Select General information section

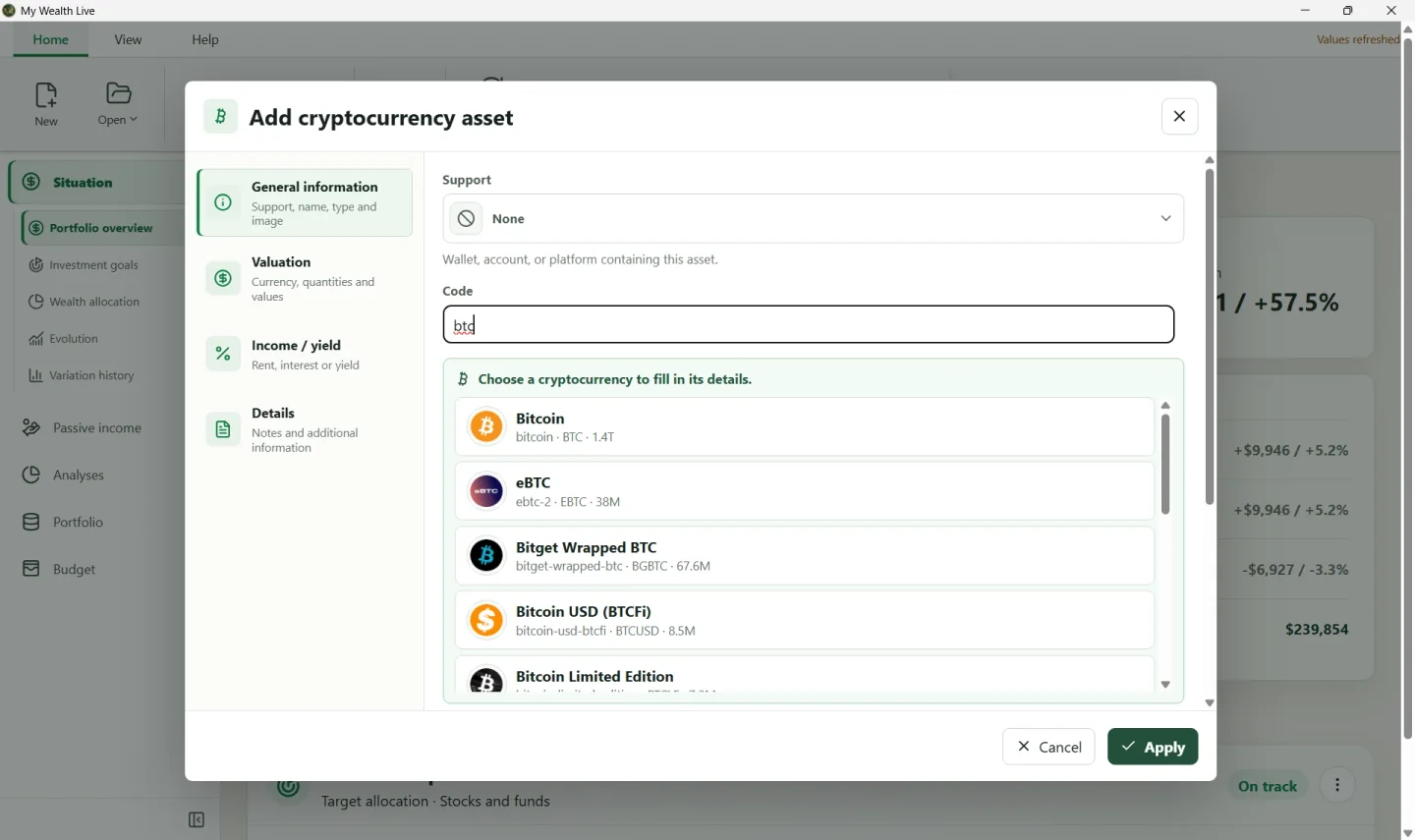(x=305, y=202)
